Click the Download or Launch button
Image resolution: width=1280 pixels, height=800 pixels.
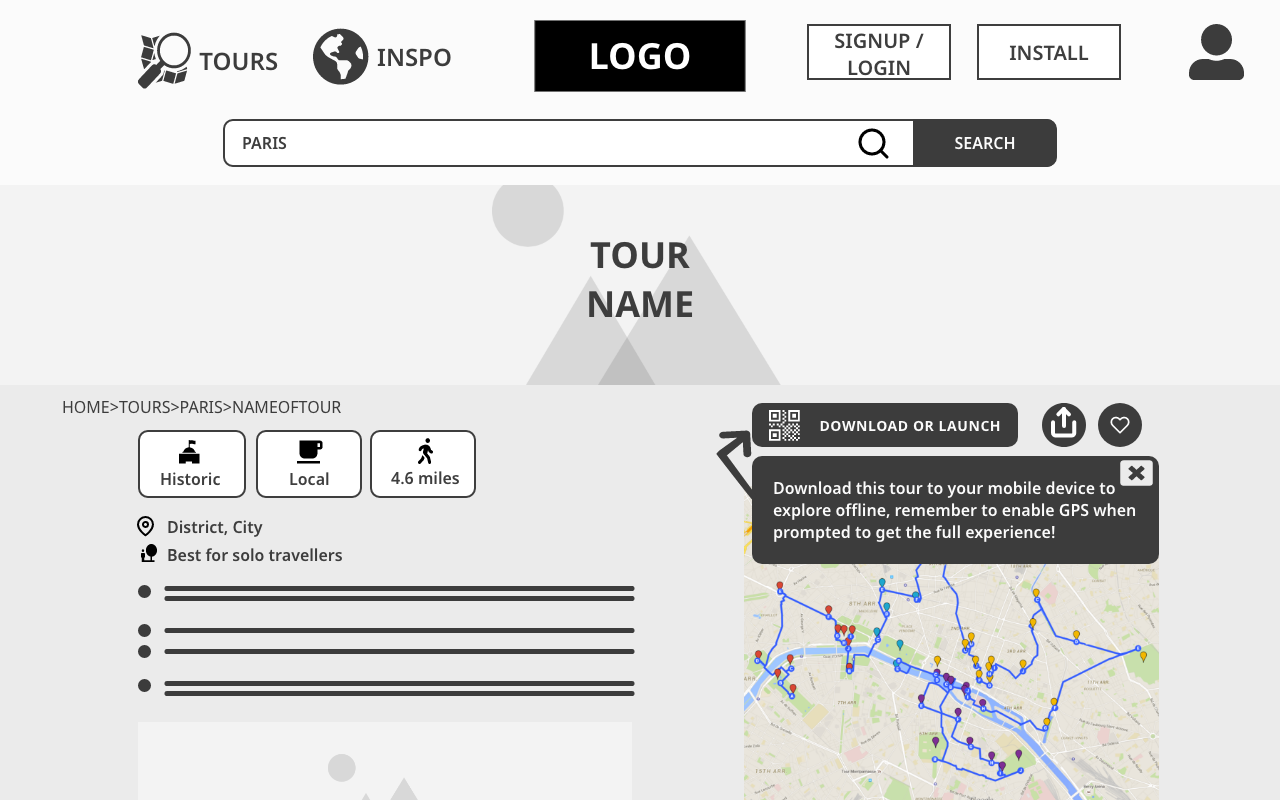point(909,426)
